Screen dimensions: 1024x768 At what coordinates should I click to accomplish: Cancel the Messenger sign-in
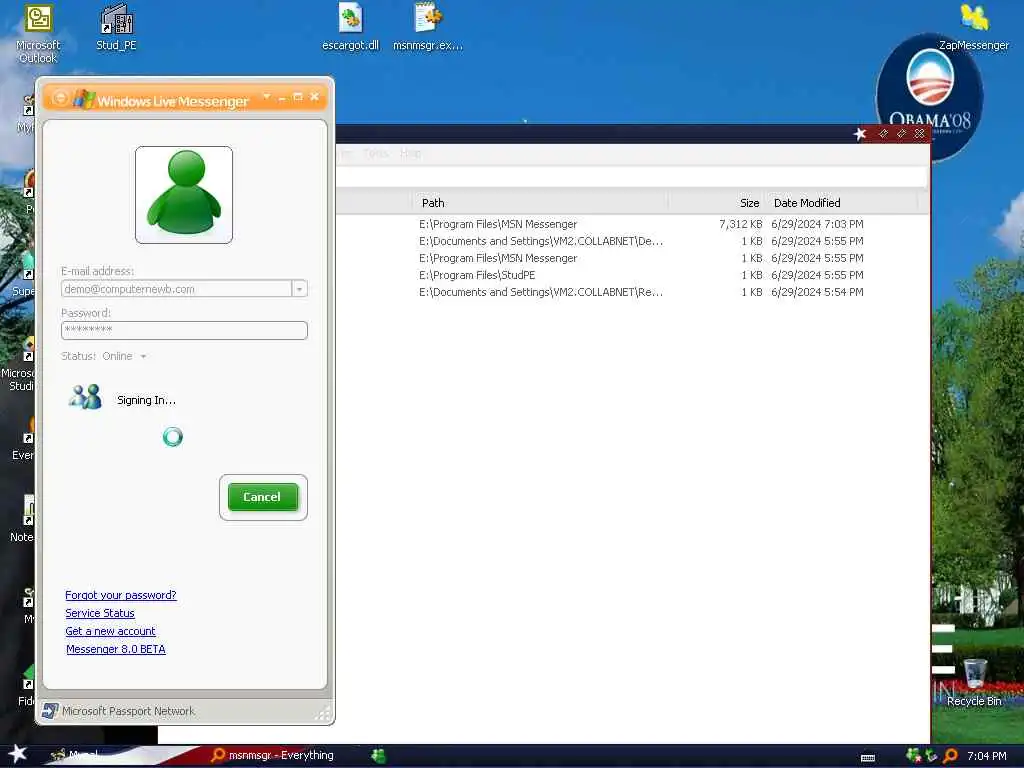263,497
